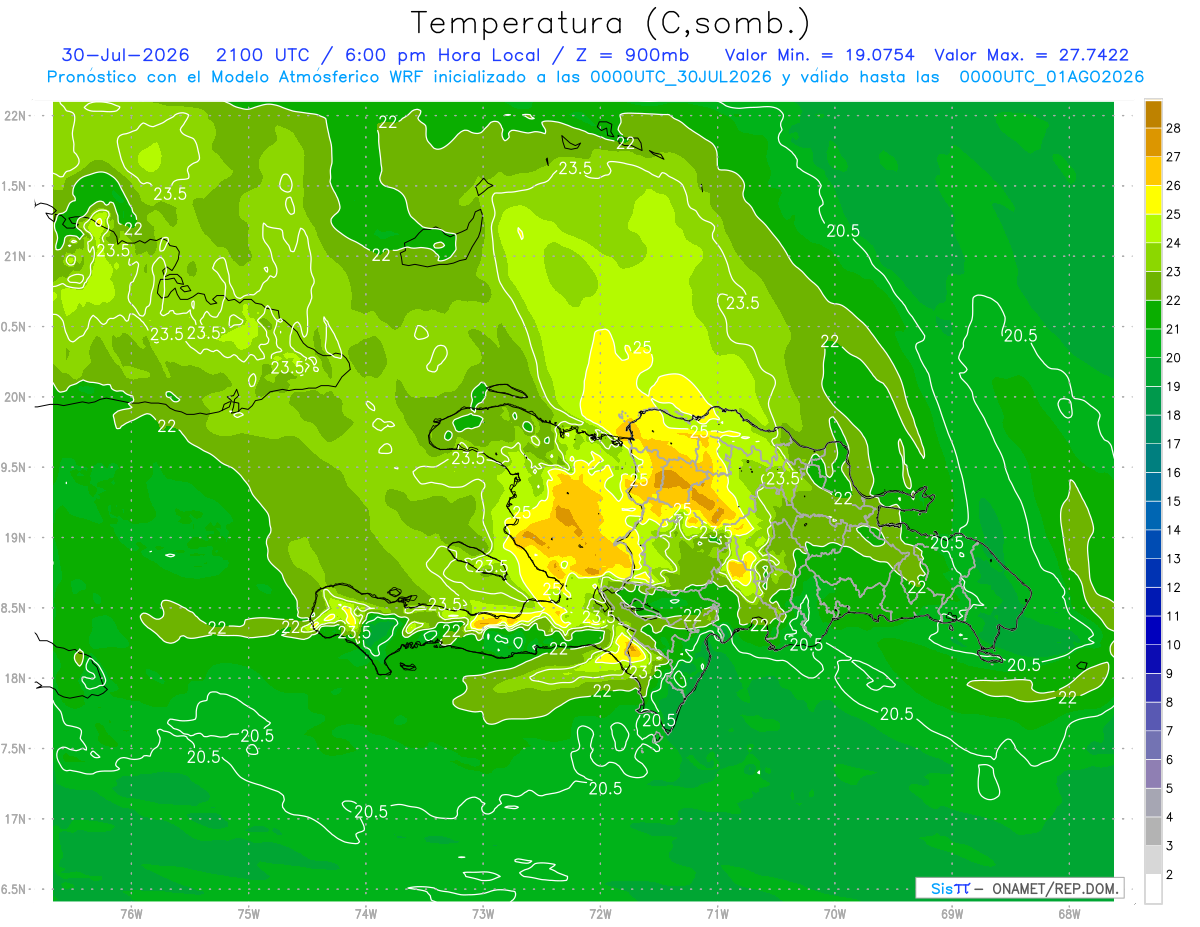Click "Valor Max. = 27.7422" readout
1200x927 pixels.
coord(1032,55)
